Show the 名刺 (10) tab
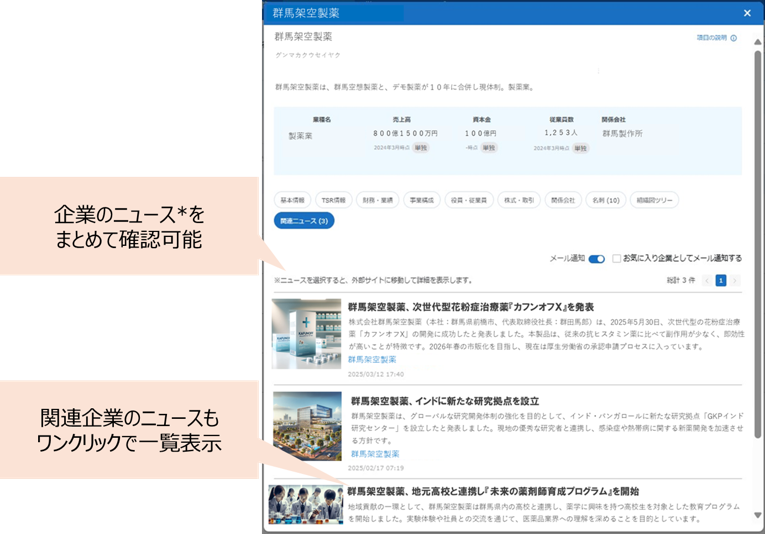The image size is (765, 534). 604,200
